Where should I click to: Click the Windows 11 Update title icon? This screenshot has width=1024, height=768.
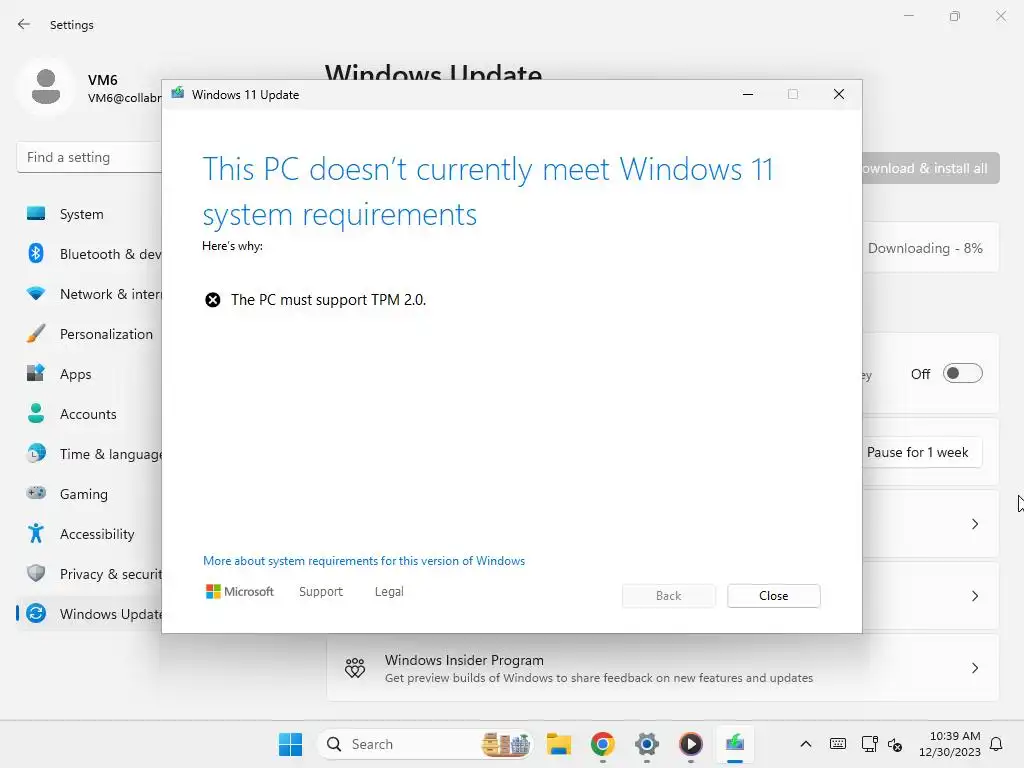[178, 93]
